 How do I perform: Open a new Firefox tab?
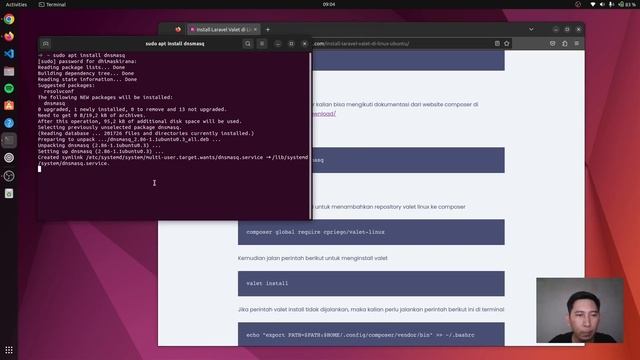268,29
